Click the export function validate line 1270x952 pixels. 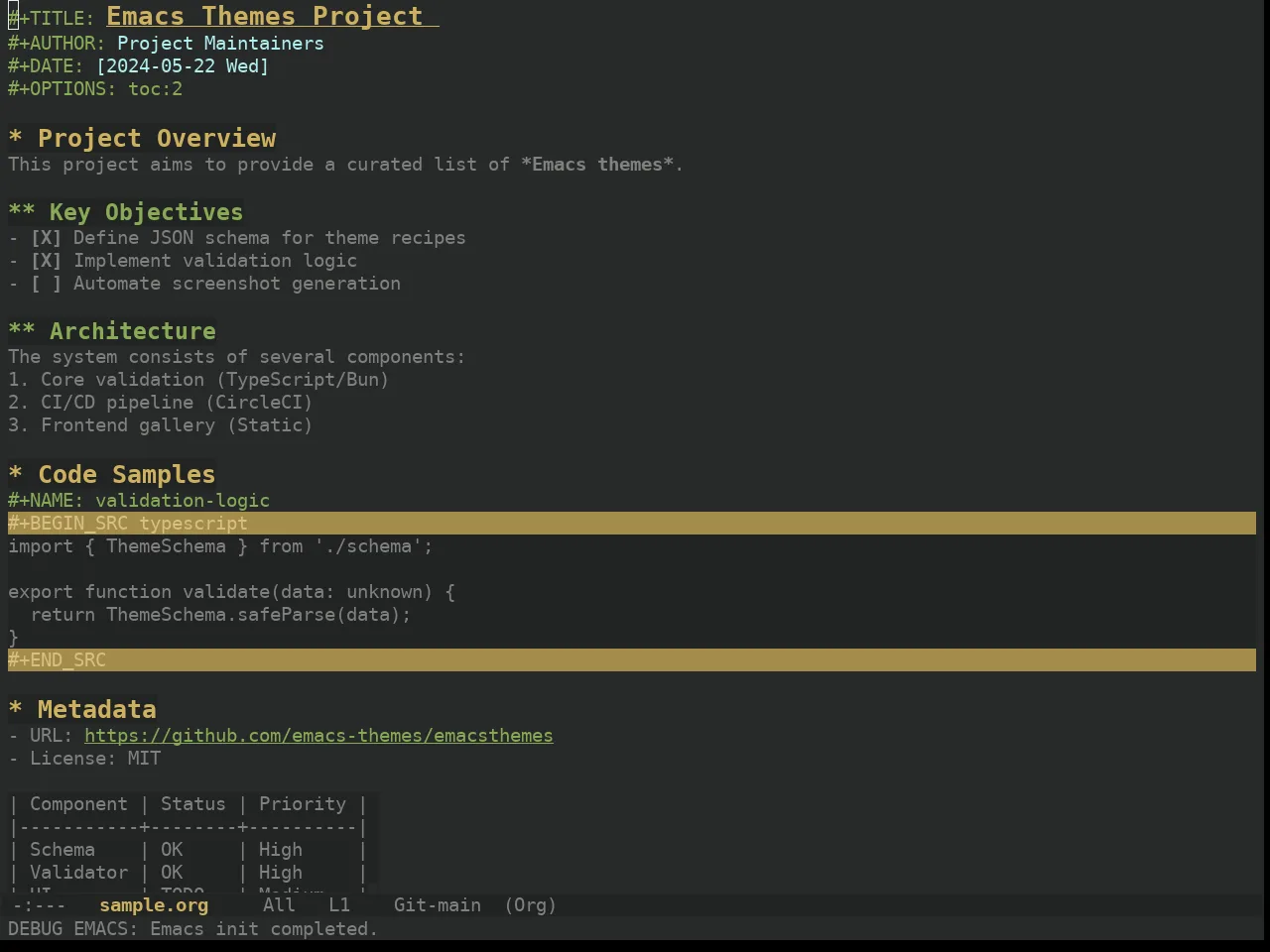[231, 592]
